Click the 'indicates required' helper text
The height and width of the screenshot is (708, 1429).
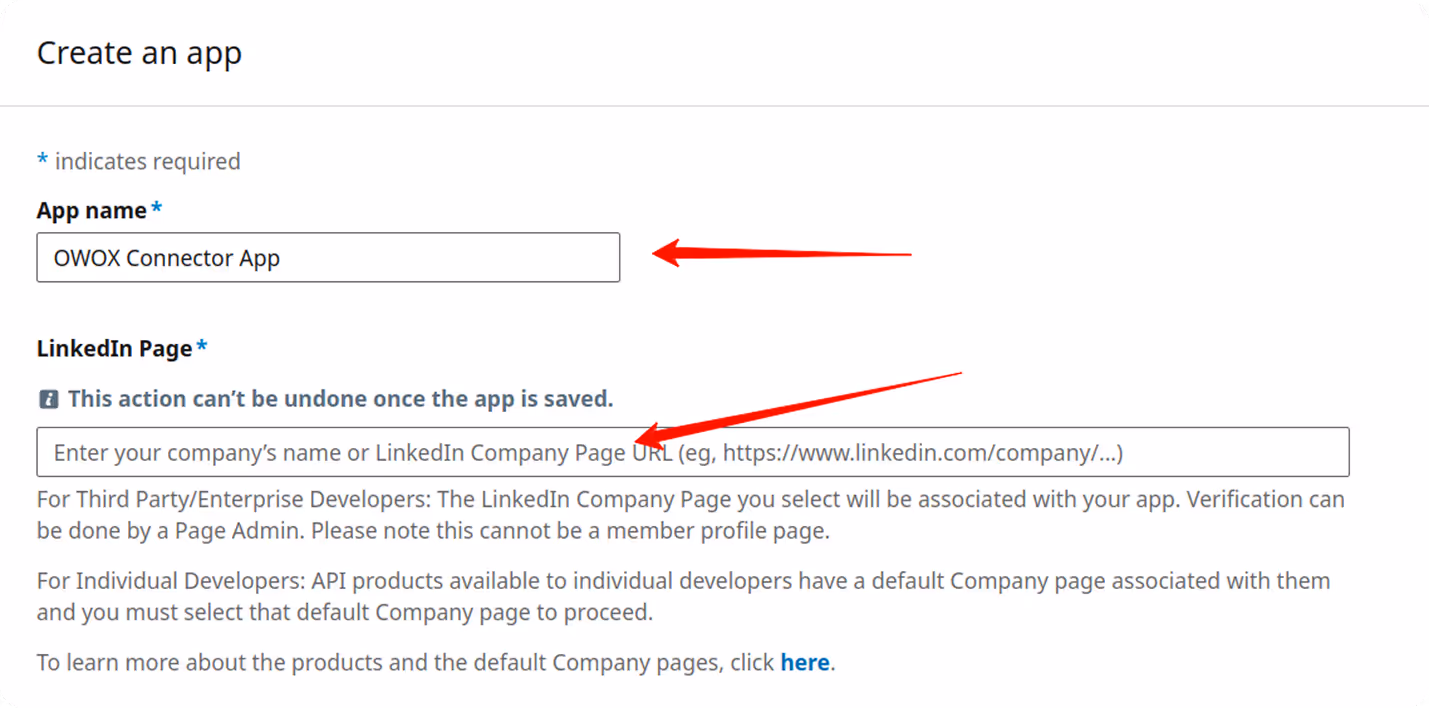148,160
